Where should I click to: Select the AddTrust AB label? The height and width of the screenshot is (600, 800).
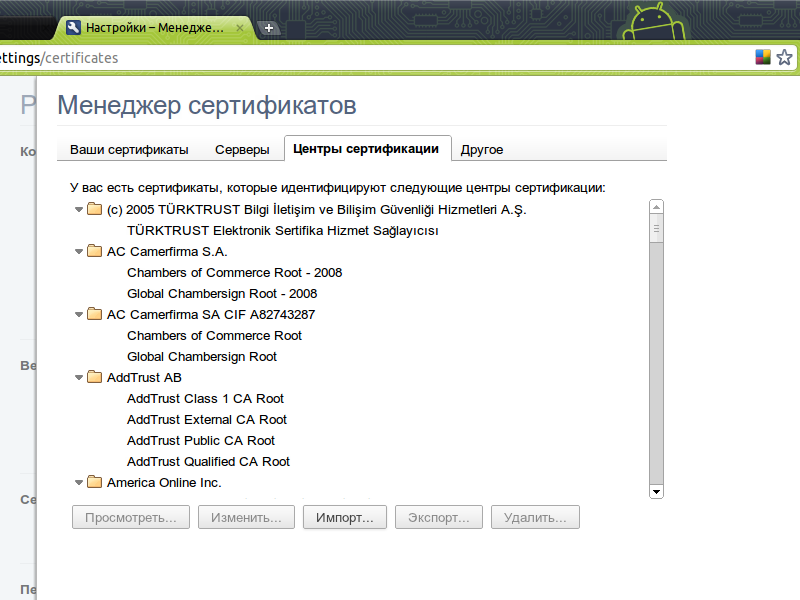(144, 378)
